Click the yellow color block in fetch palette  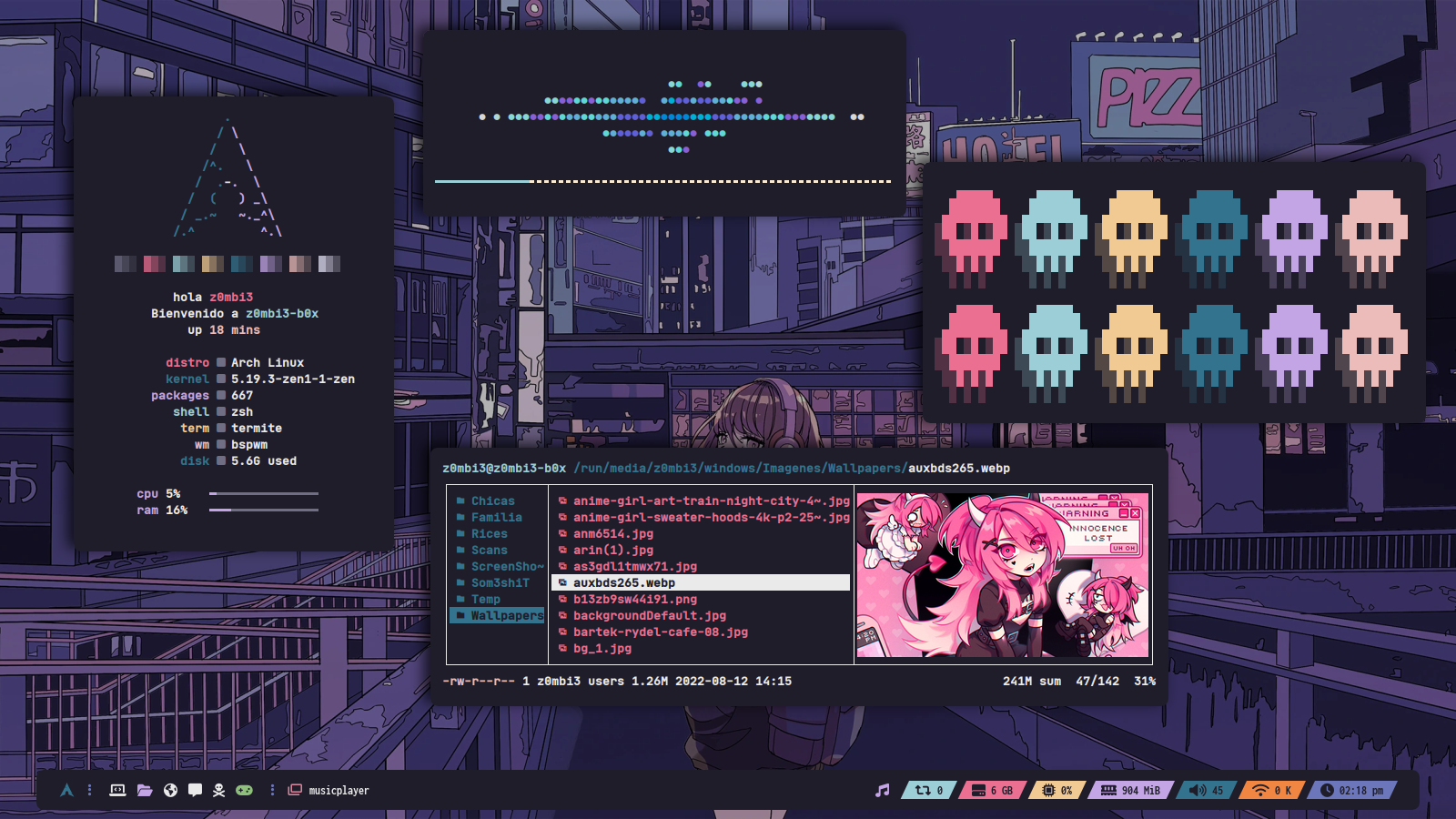tap(213, 264)
